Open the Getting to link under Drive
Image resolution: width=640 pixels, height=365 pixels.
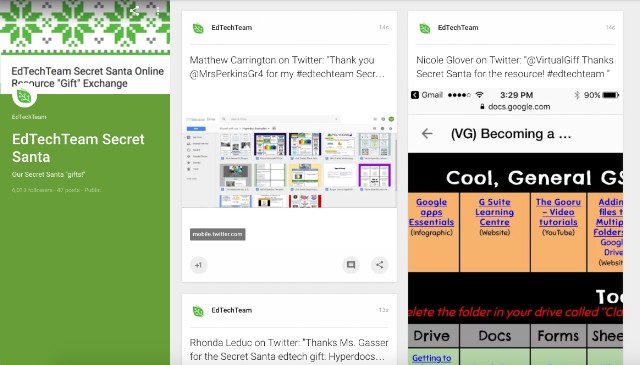[x=431, y=358]
